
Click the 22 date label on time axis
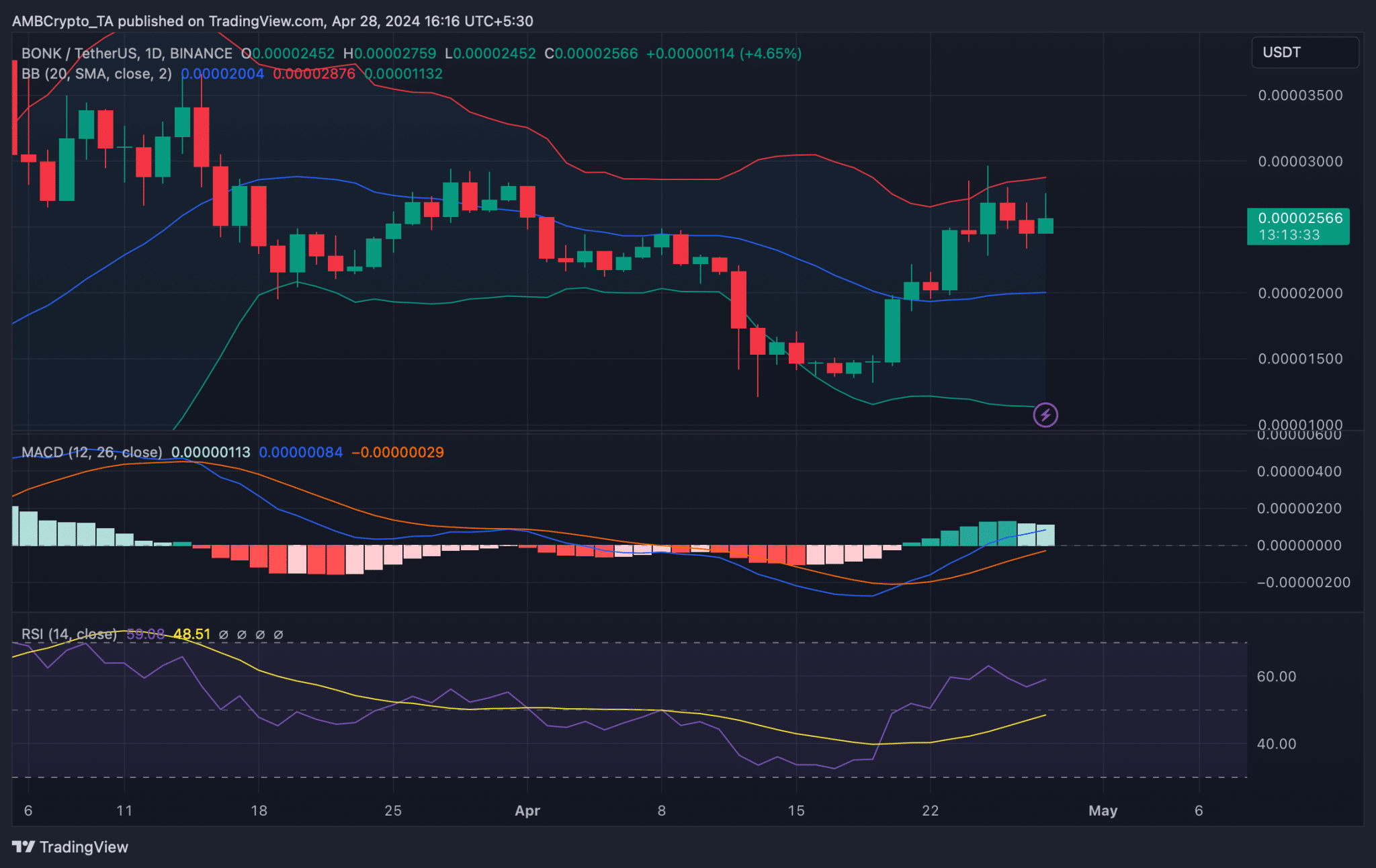(930, 811)
